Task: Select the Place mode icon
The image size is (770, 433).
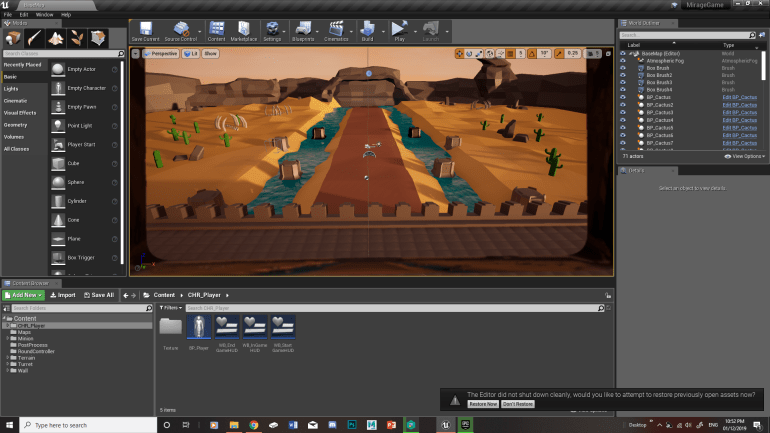Action: (13, 38)
